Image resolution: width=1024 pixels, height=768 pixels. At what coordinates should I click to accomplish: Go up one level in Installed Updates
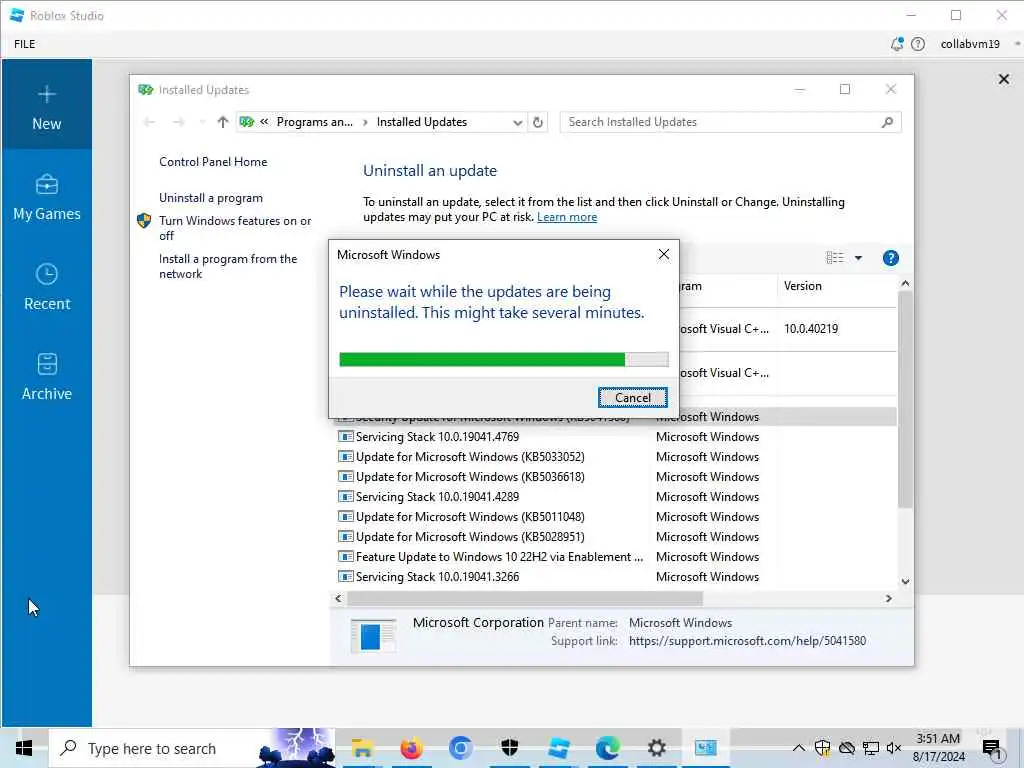coord(223,122)
